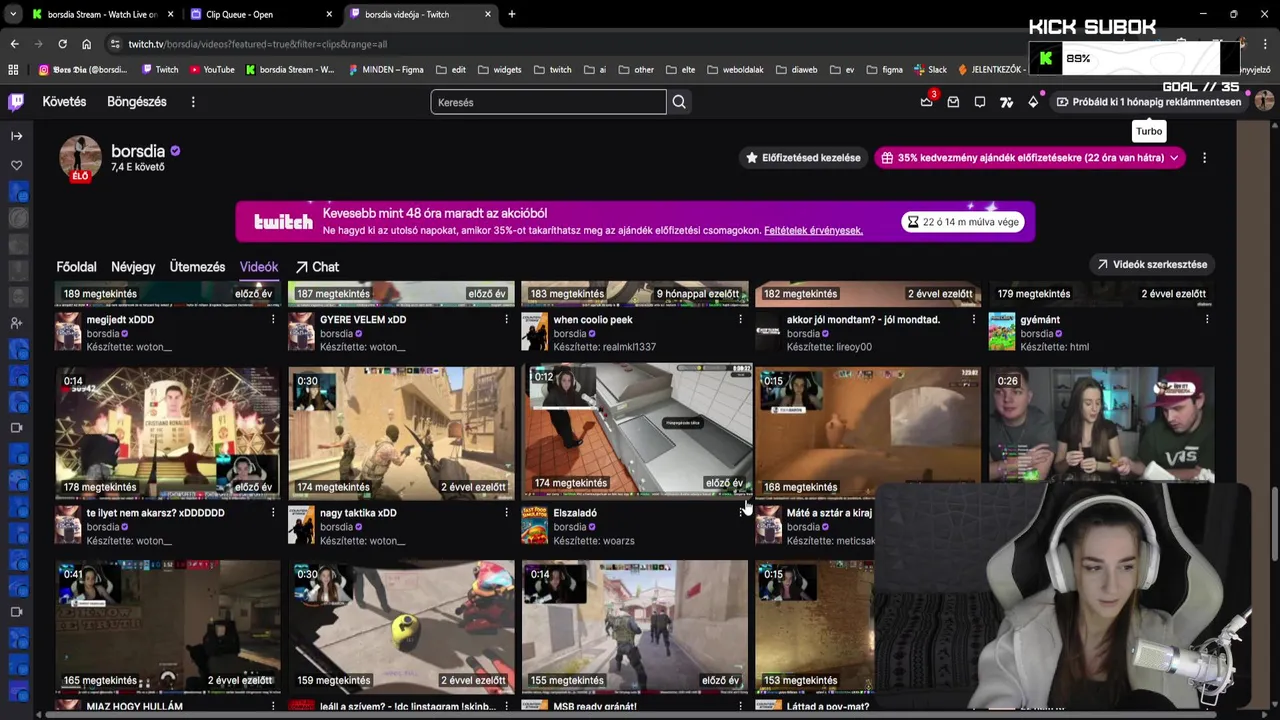
Task: Open the other bookmark folder
Action: [x=636, y=70]
